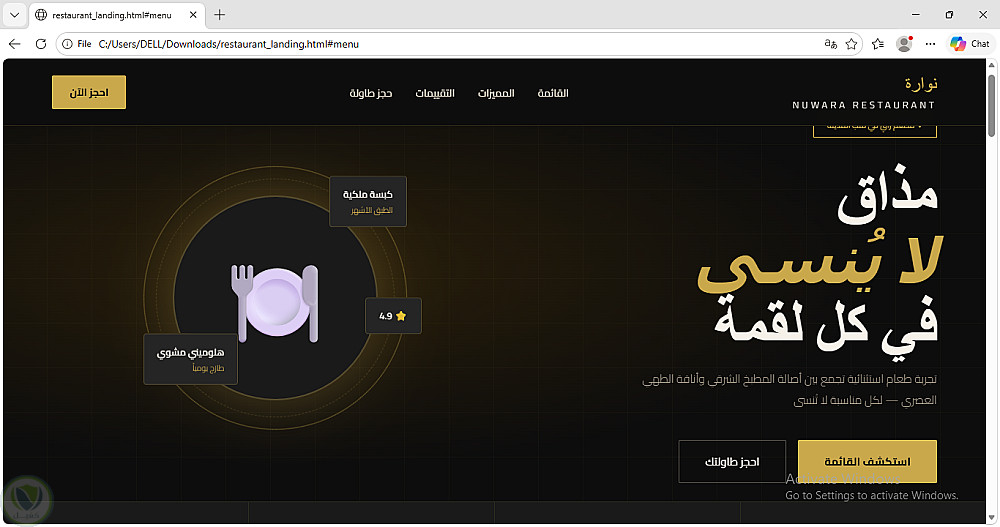Restore down the browser window

pyautogui.click(x=950, y=15)
